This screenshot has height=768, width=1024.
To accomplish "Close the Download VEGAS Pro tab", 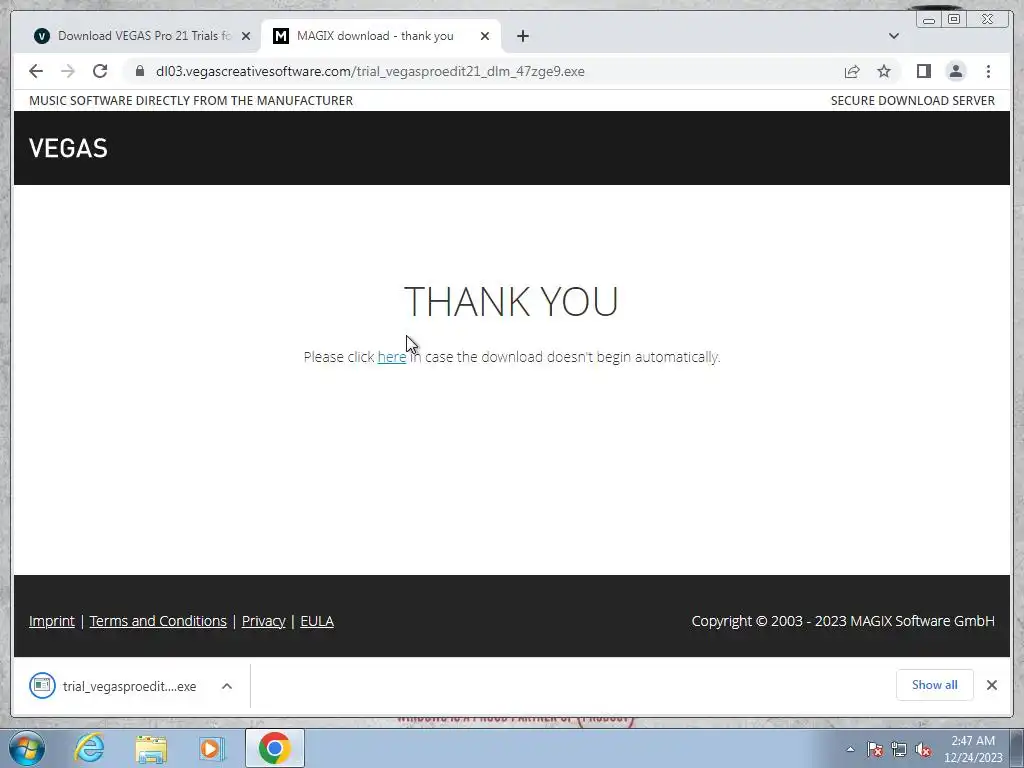I will pyautogui.click(x=246, y=36).
